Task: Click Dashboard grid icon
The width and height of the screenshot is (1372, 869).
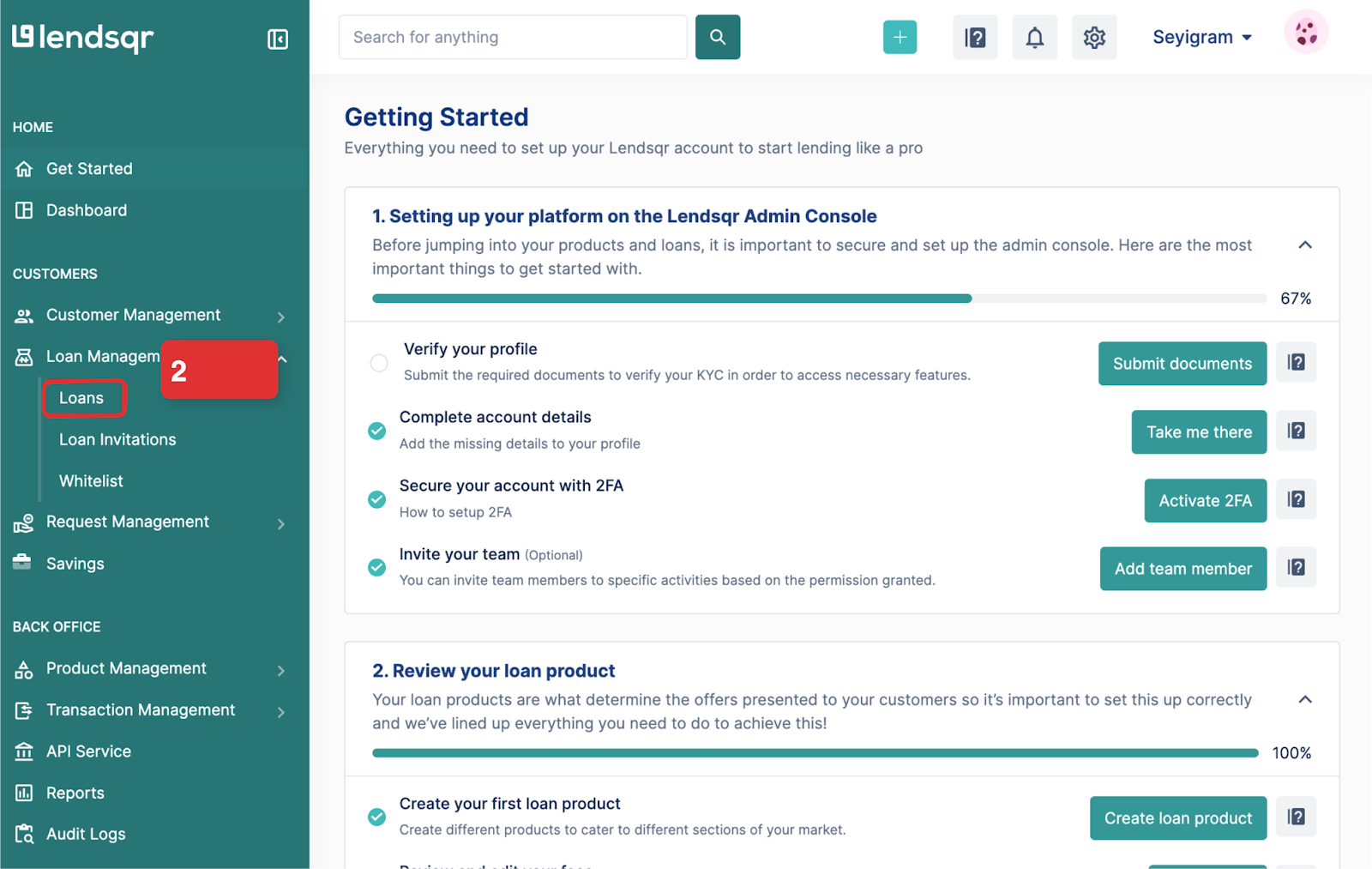Action: click(24, 210)
